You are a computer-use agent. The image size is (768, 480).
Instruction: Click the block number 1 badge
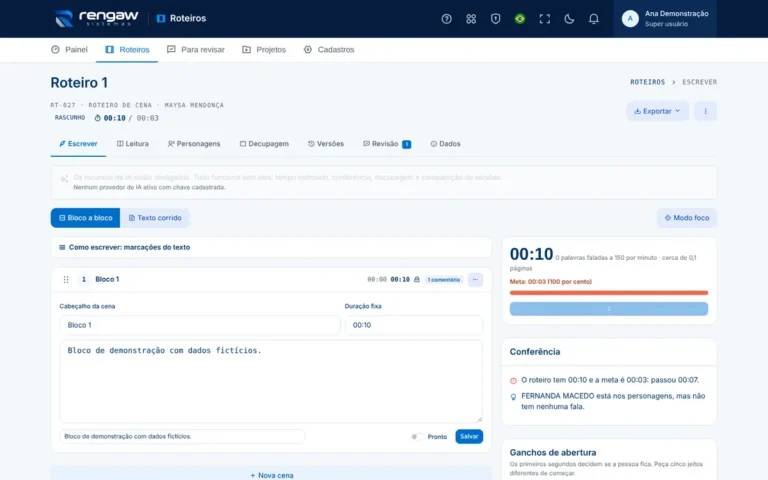84,279
